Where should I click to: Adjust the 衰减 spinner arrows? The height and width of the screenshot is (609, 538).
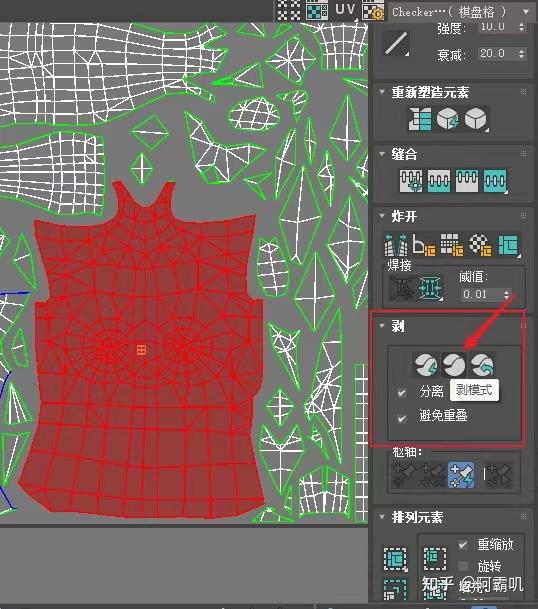521,53
